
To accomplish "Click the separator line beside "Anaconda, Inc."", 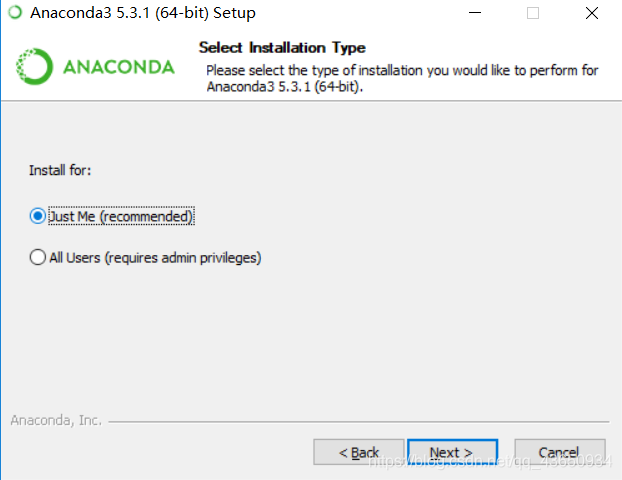I will [359, 422].
